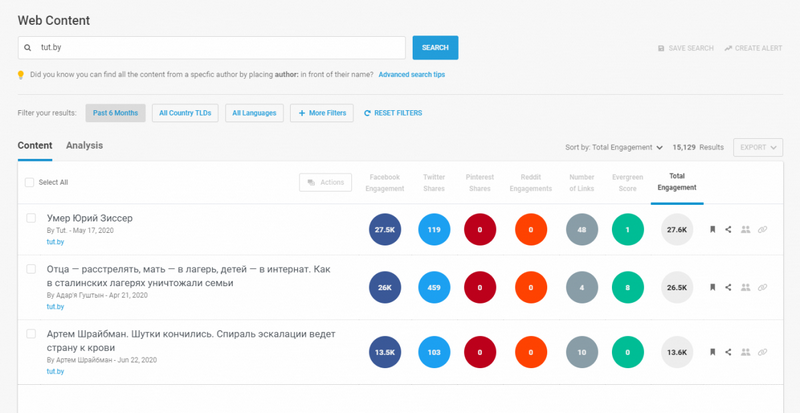This screenshot has width=800, height=413.
Task: Click share icon for 'Умер Юрий Зиссер'
Action: (x=728, y=229)
